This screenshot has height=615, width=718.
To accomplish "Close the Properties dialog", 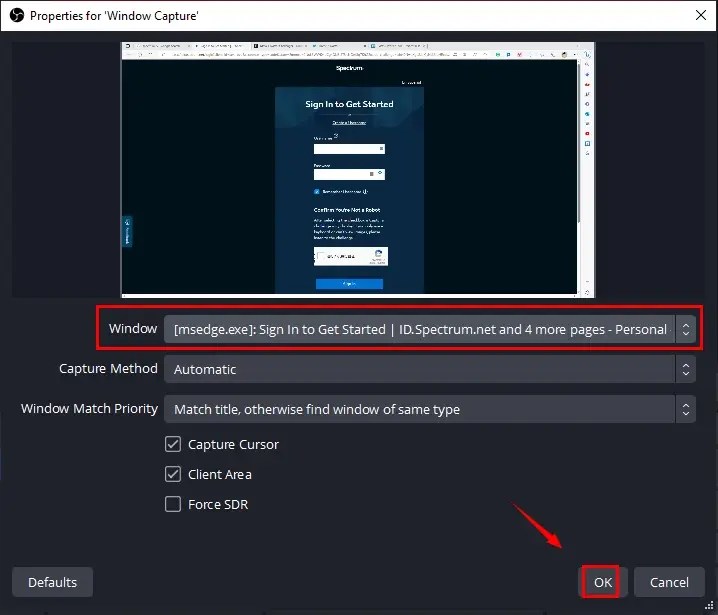I will 701,15.
